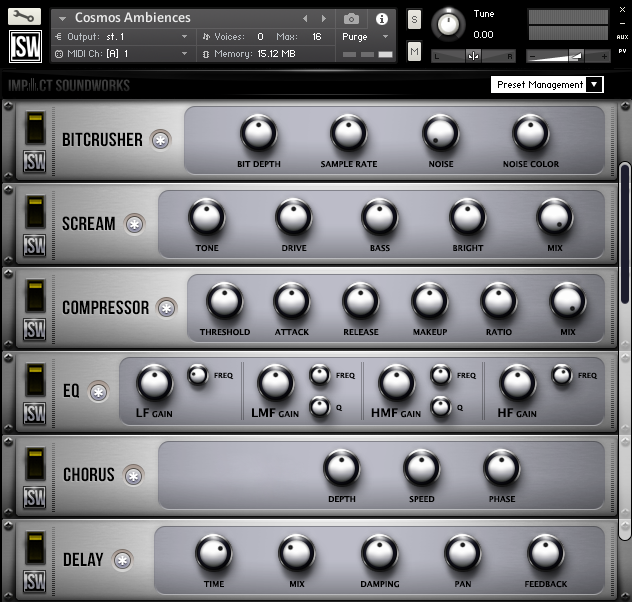Open the Preset Management dropdown

coord(547,85)
